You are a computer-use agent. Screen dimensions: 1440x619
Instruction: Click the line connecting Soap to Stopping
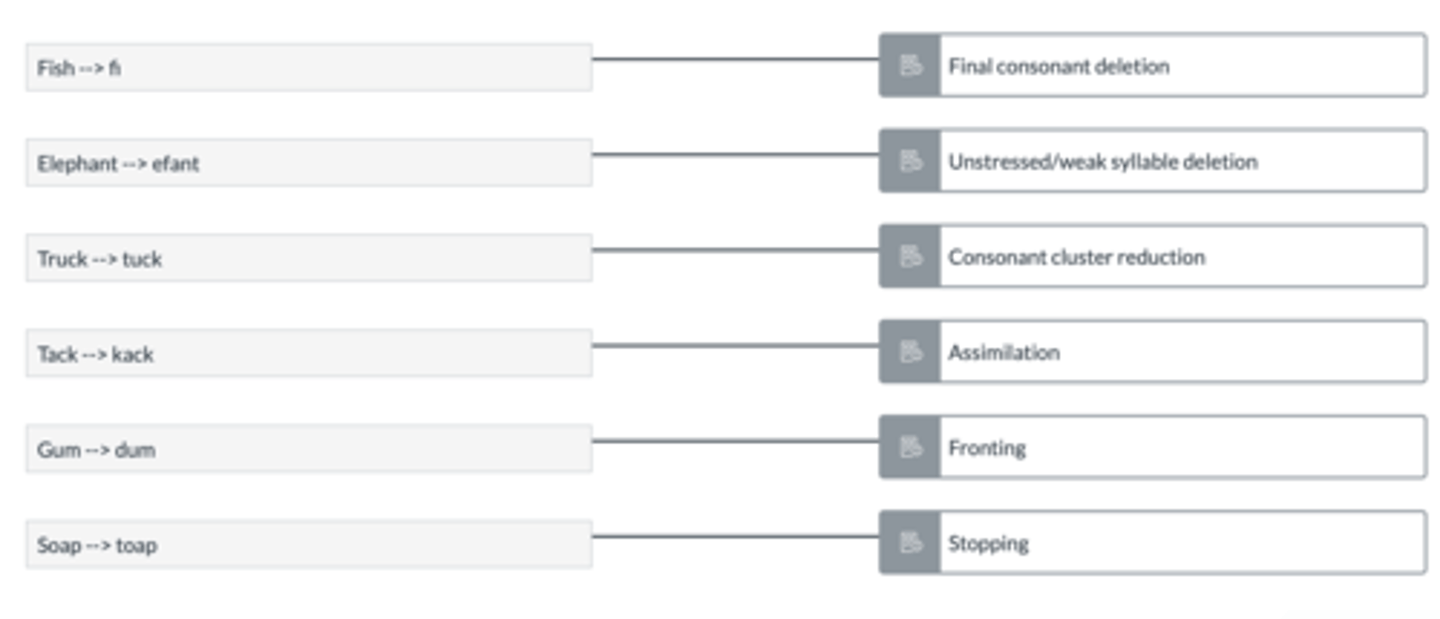pyautogui.click(x=736, y=537)
